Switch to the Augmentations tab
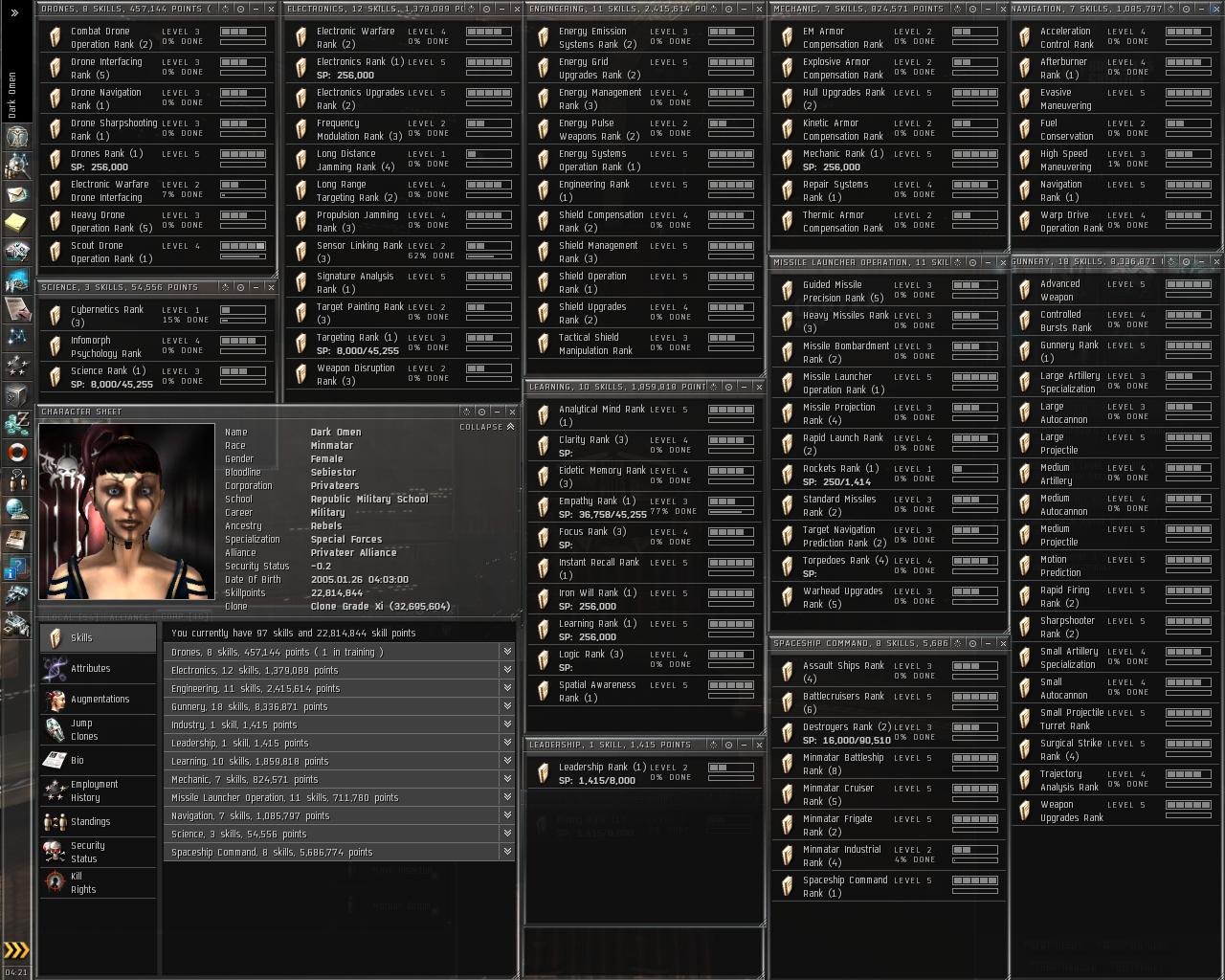The width and height of the screenshot is (1225, 980). tap(98, 699)
